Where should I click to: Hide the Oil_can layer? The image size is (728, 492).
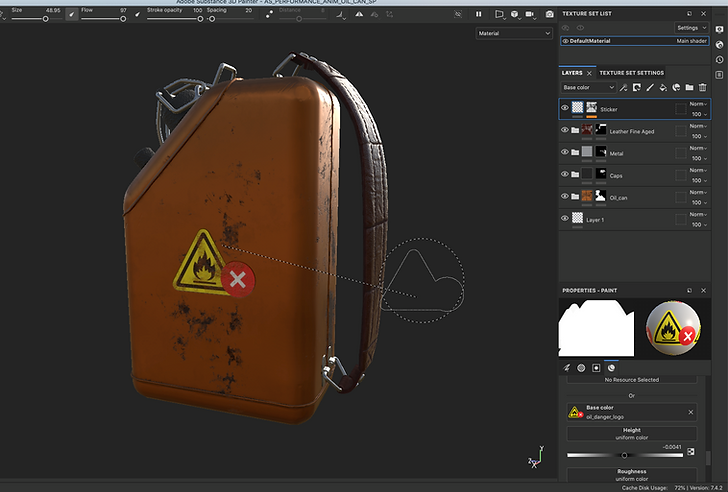point(565,196)
